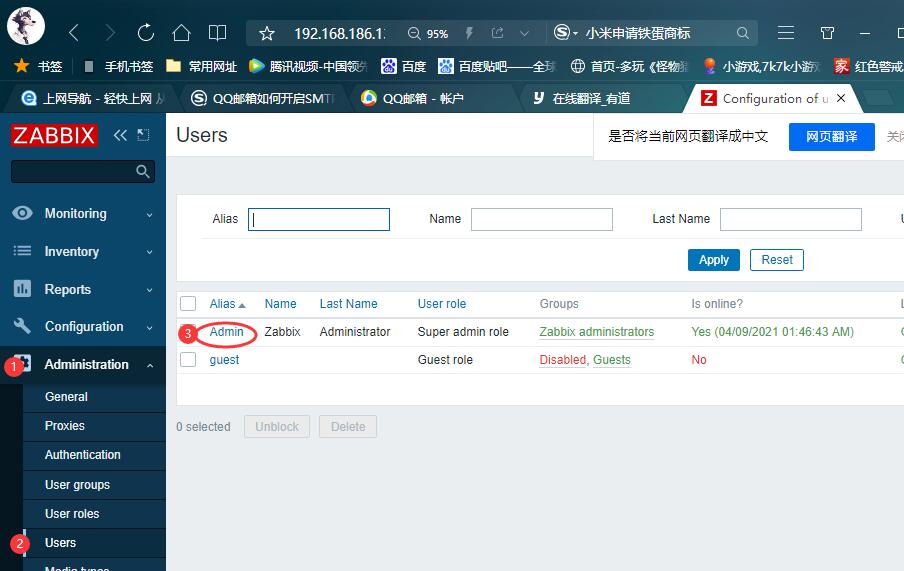Collapse the Administration menu

[83, 365]
